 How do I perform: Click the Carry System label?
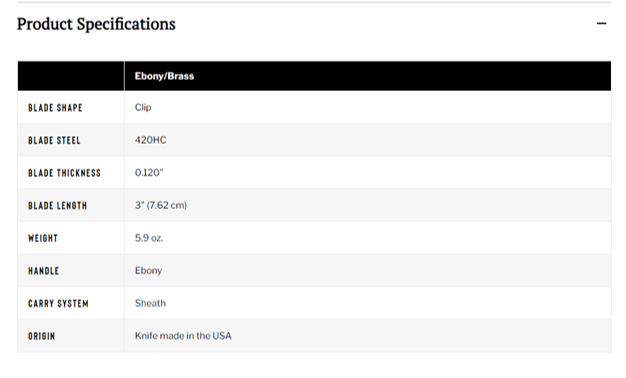[58, 304]
